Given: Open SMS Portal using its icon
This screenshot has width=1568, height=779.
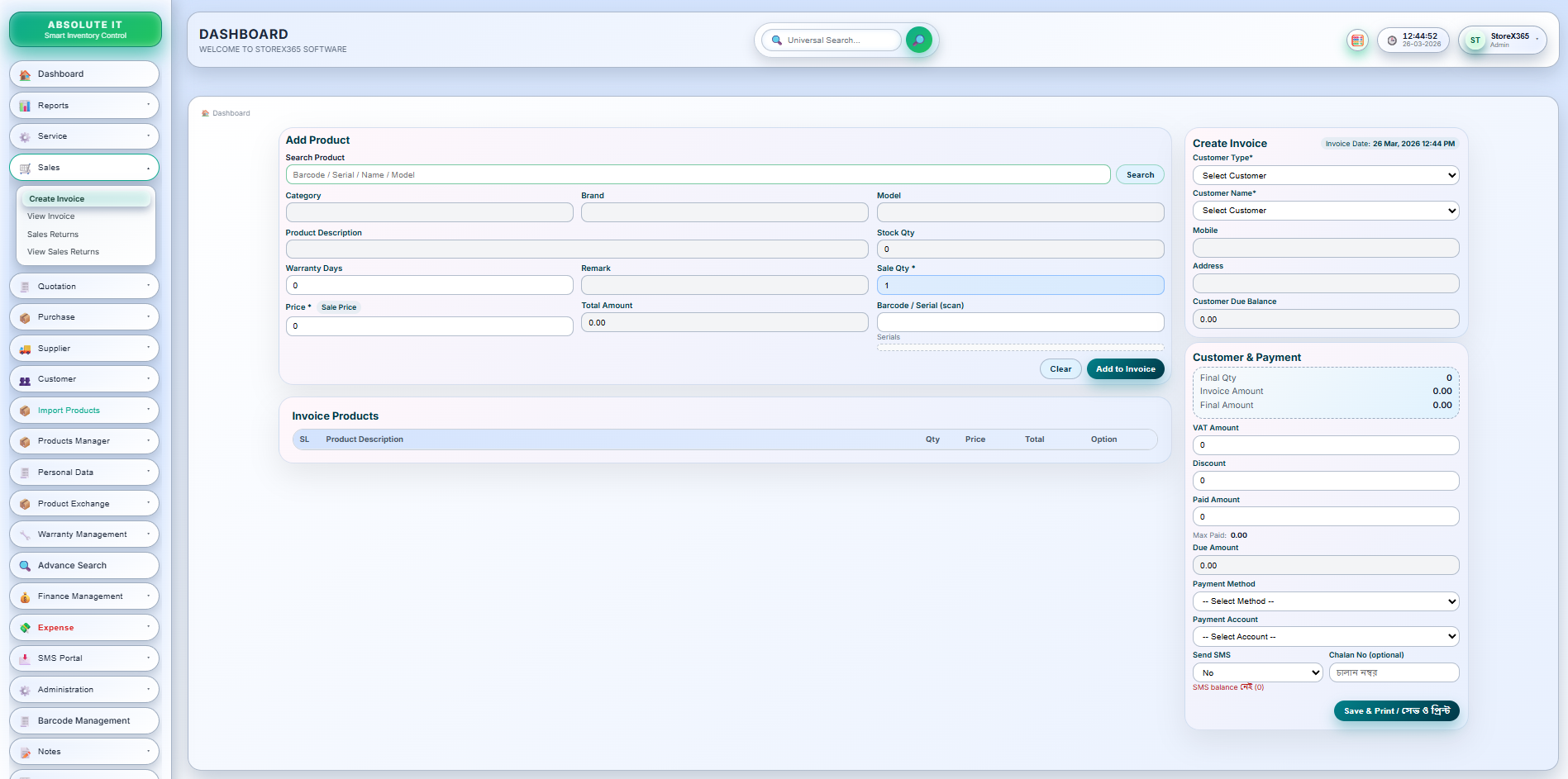Looking at the screenshot, I should (24, 658).
